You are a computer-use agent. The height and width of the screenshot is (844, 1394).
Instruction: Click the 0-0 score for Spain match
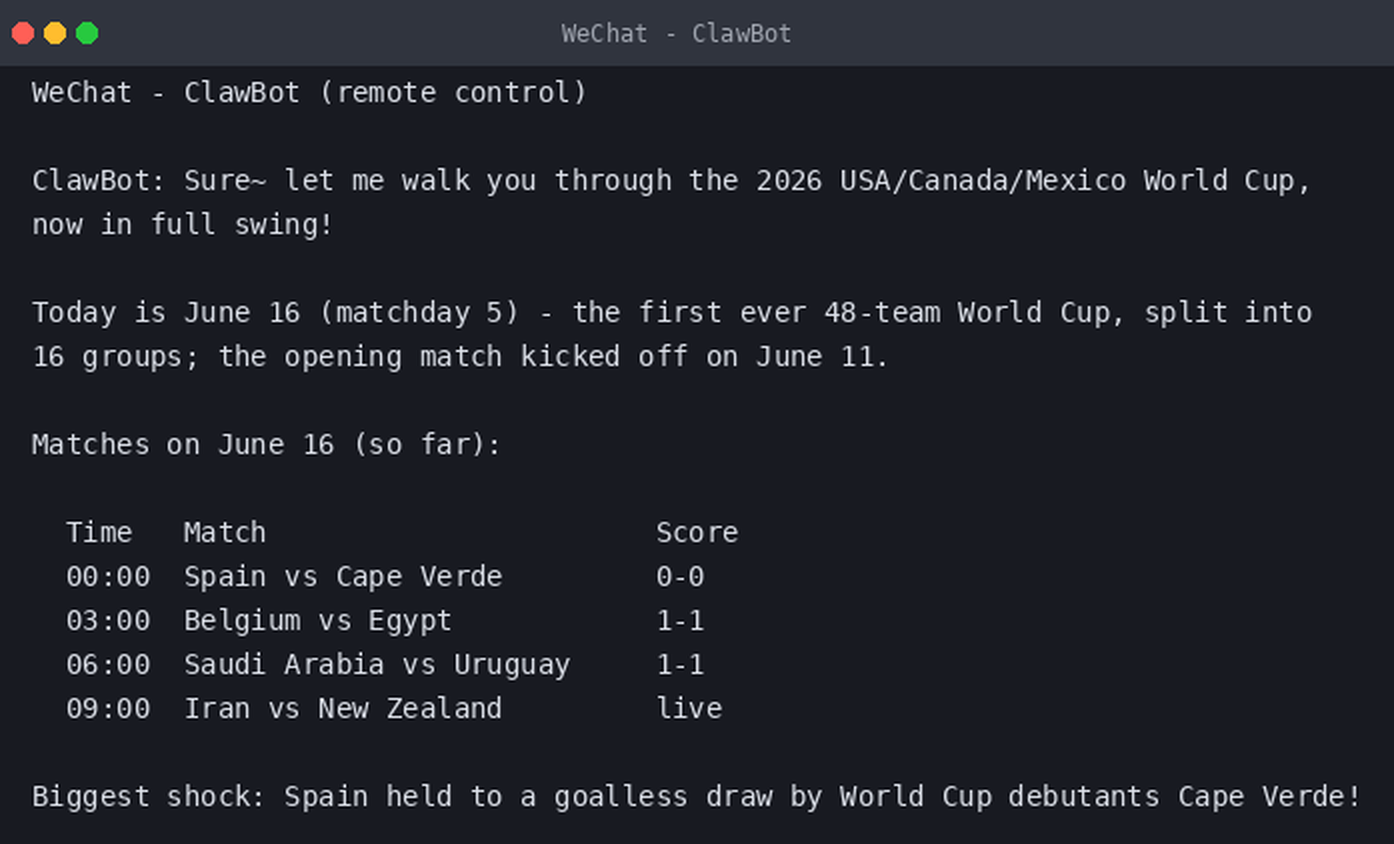pos(680,577)
